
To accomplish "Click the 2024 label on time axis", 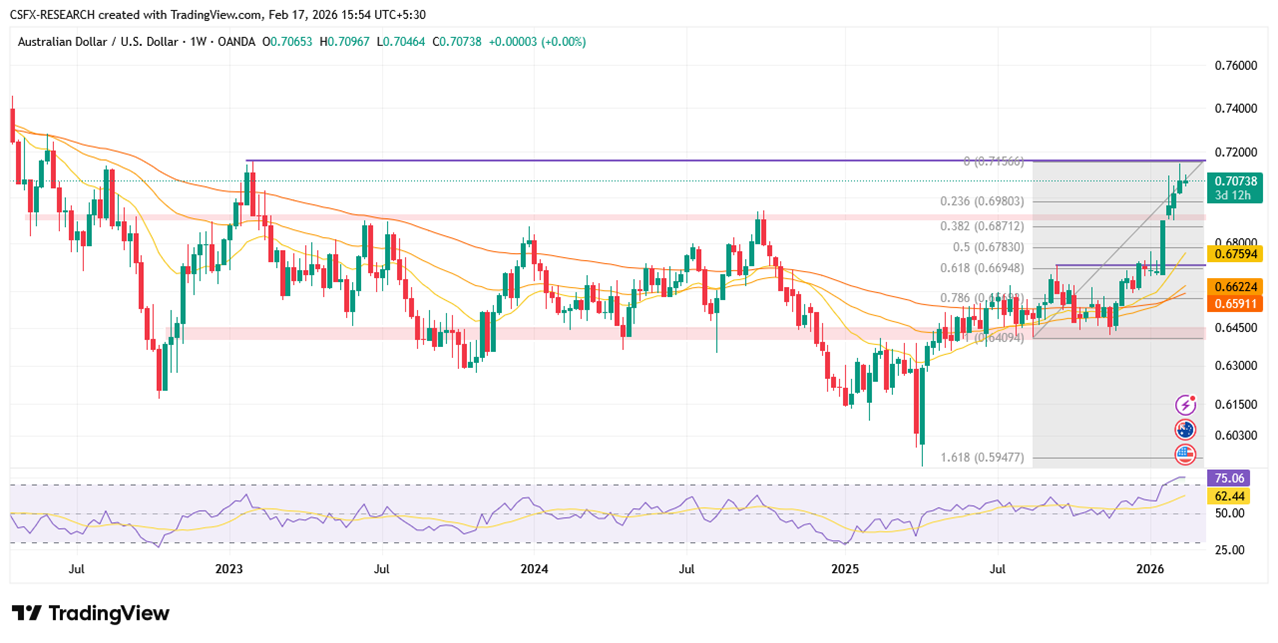I will pos(533,569).
